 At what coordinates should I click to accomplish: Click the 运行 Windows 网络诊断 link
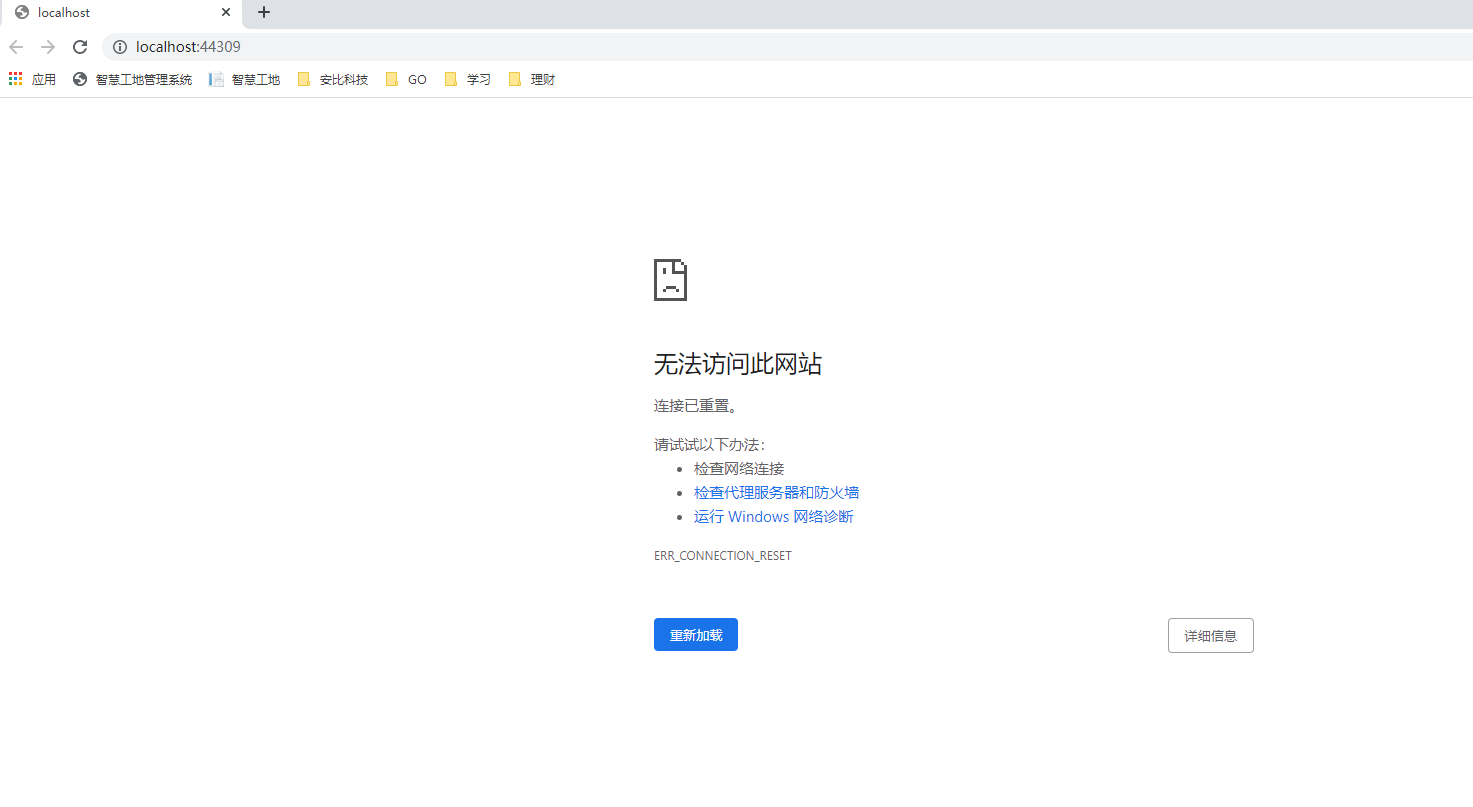[x=773, y=516]
